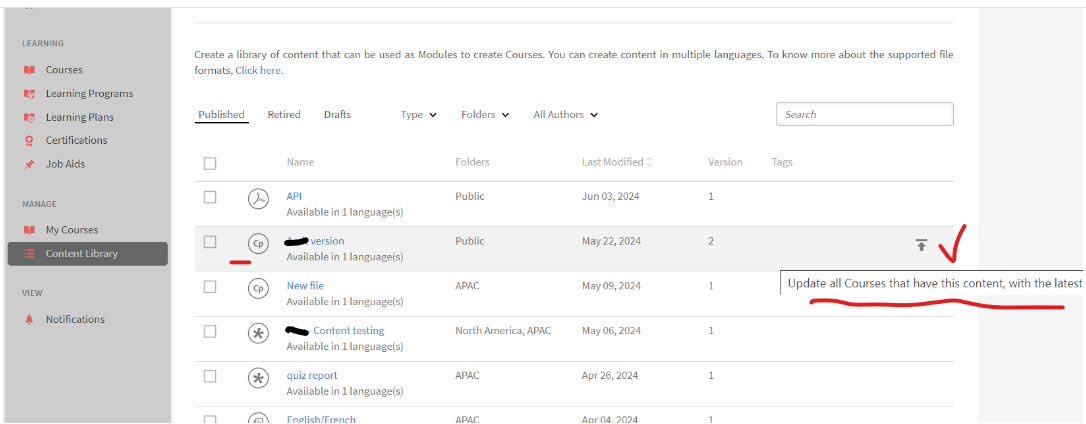Image resolution: width=1086 pixels, height=424 pixels.
Task: Expand the All Authors dropdown
Action: click(x=565, y=115)
